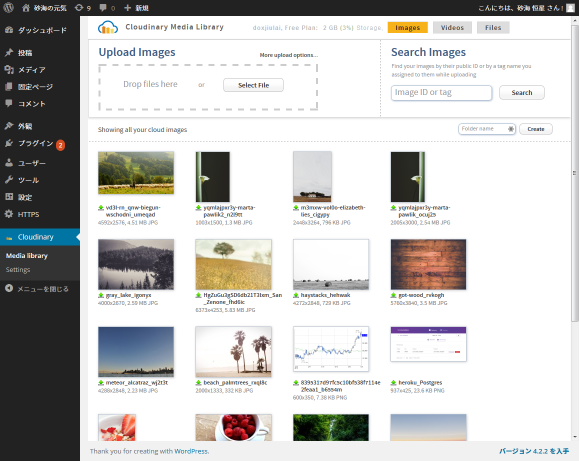Open the WordPress logo menu
Image resolution: width=579 pixels, height=461 pixels.
[x=8, y=8]
